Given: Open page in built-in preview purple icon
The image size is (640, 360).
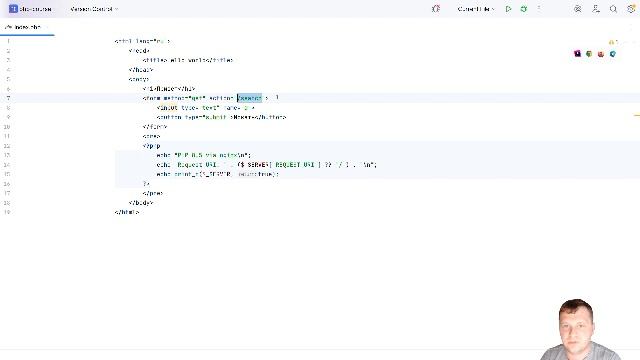Looking at the screenshot, I should click(x=577, y=53).
